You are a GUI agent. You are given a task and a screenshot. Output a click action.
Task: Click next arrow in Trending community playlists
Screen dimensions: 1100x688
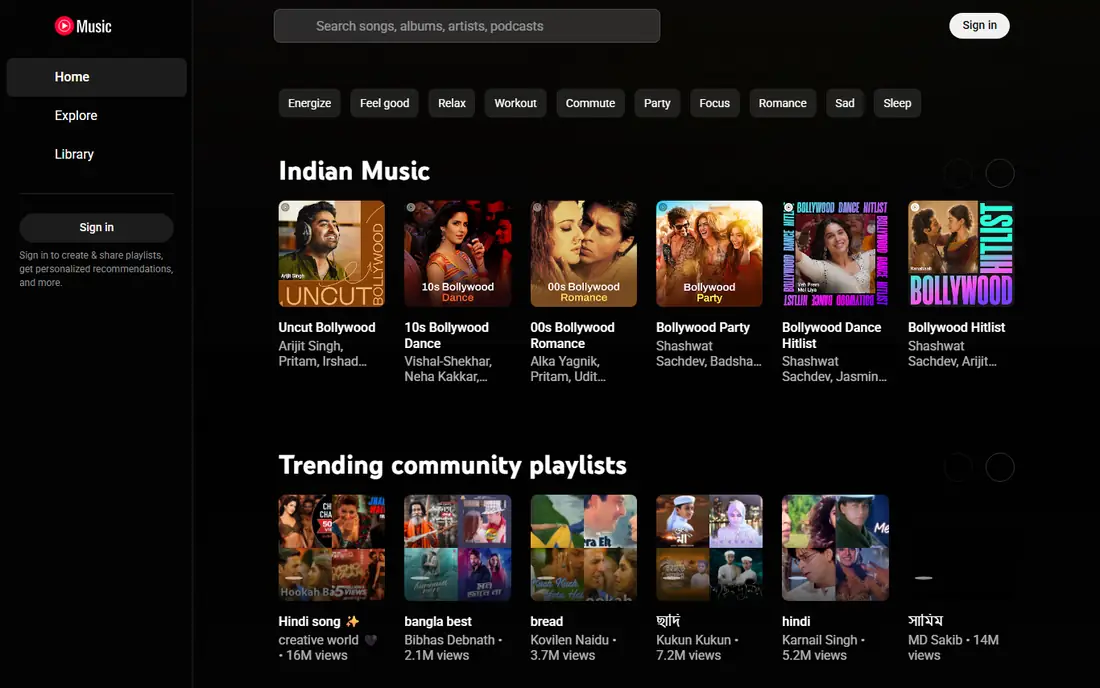(1000, 467)
